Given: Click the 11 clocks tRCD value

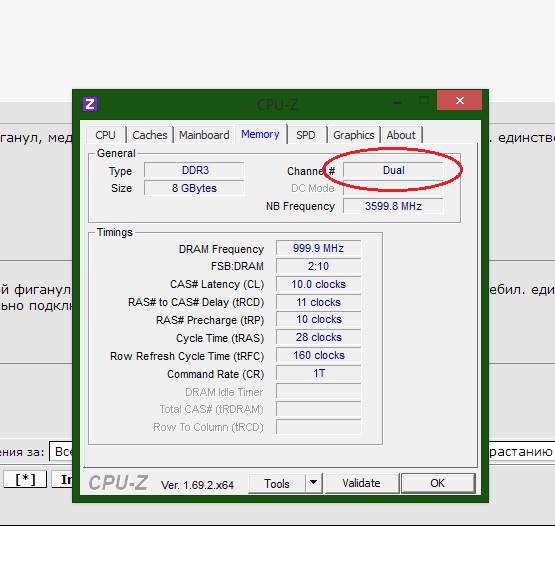Looking at the screenshot, I should [318, 302].
